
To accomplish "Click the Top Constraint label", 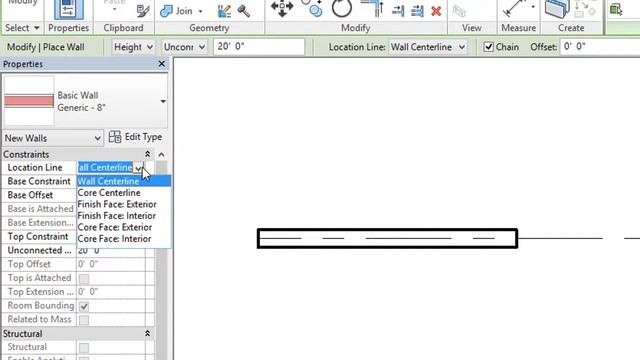I will click(x=38, y=237).
